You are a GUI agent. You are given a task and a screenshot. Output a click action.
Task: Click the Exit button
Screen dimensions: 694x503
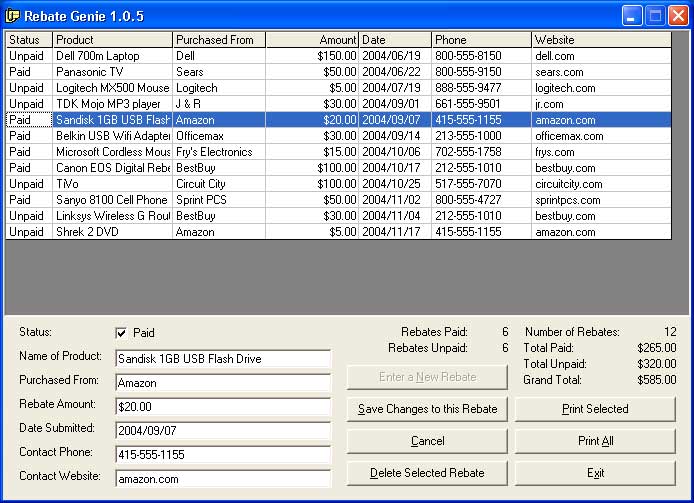coord(595,473)
